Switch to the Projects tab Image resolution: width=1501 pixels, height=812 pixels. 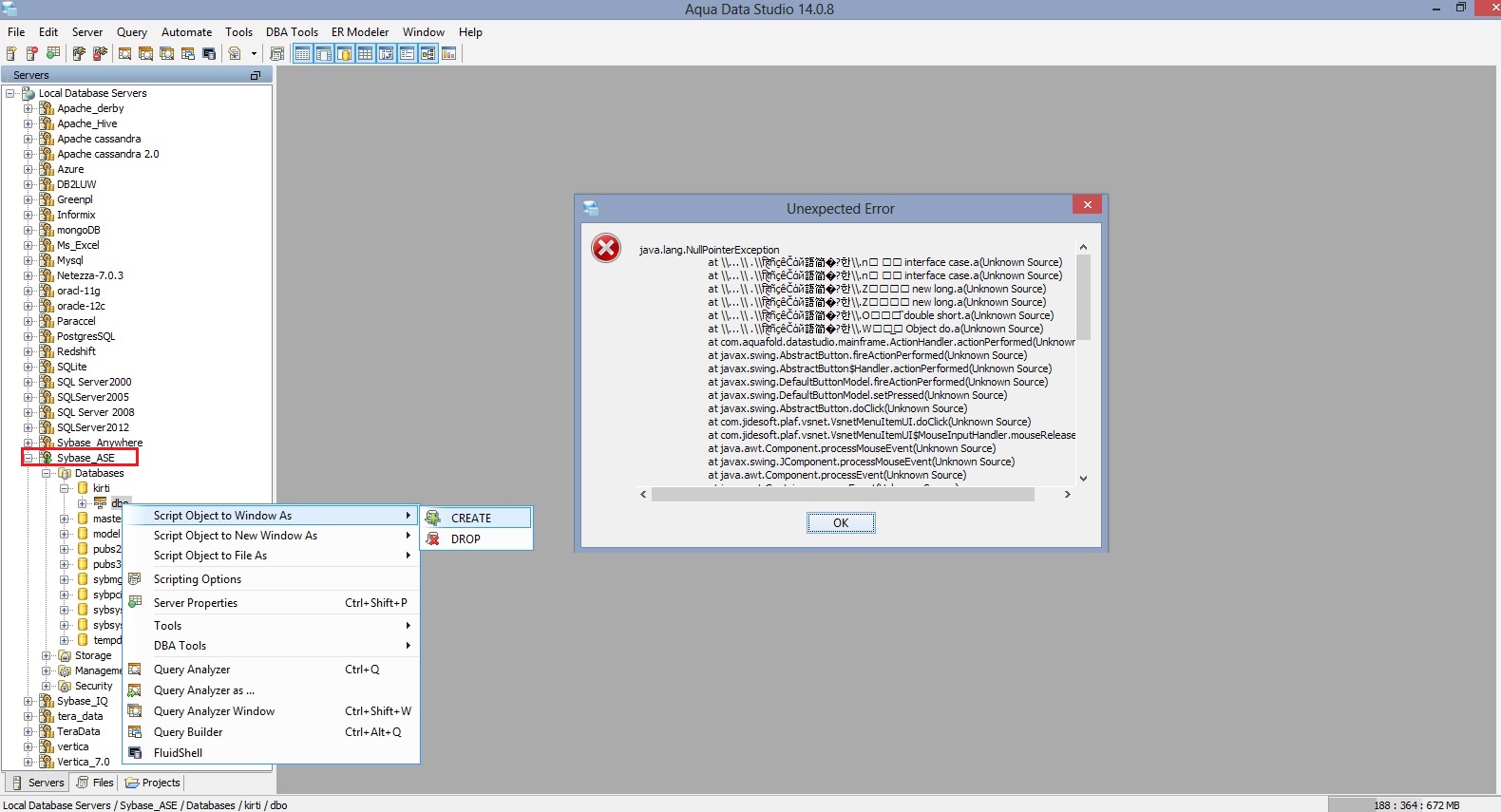tap(153, 783)
